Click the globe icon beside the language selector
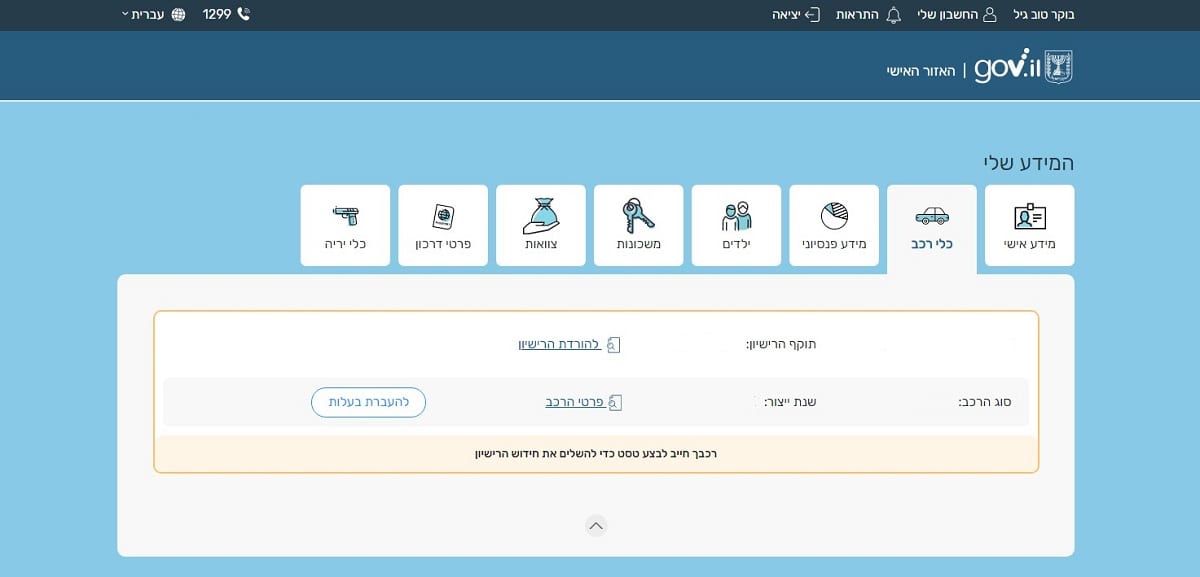This screenshot has height=577, width=1200. (x=179, y=15)
